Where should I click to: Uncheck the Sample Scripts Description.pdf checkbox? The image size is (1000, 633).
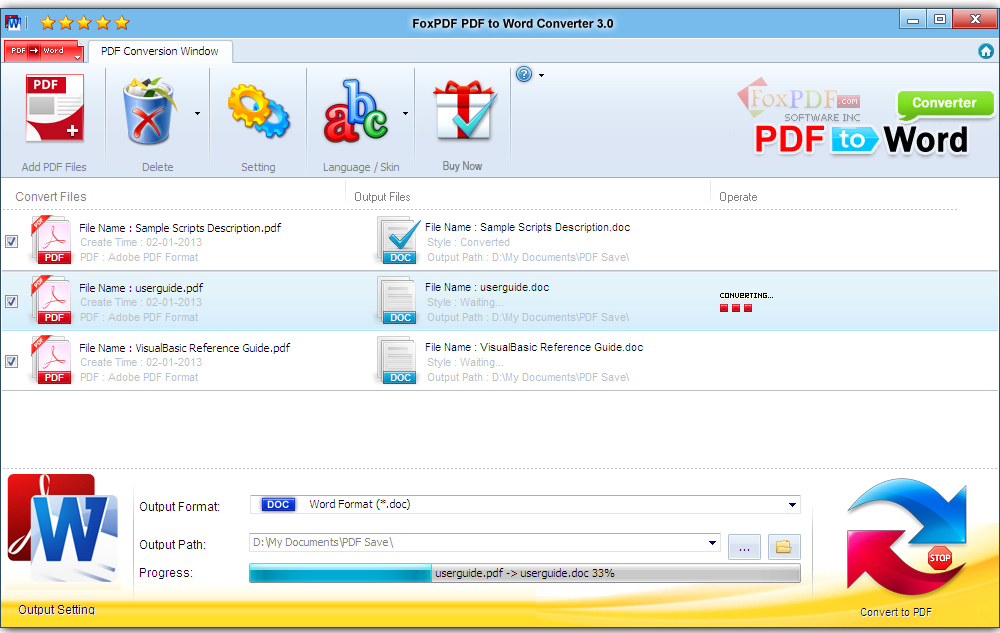[x=11, y=242]
